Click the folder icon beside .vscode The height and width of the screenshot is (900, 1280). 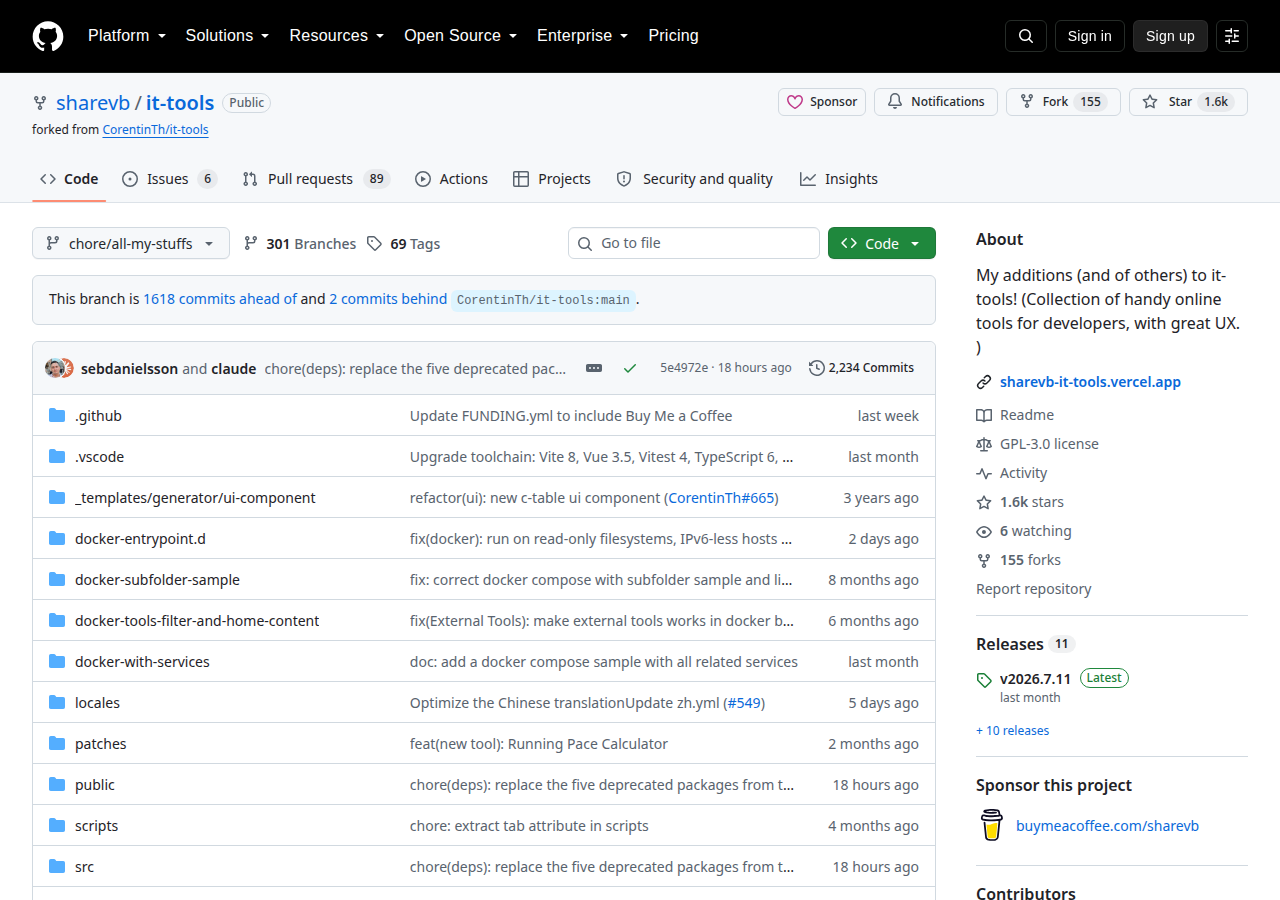point(57,457)
